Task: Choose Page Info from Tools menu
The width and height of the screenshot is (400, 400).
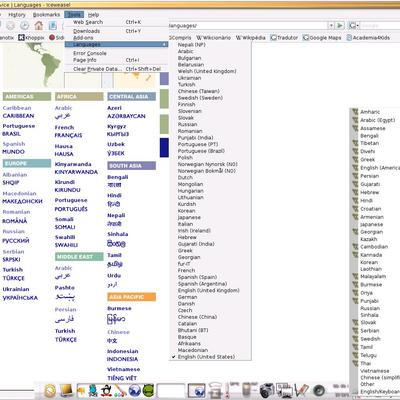Action: (116, 60)
